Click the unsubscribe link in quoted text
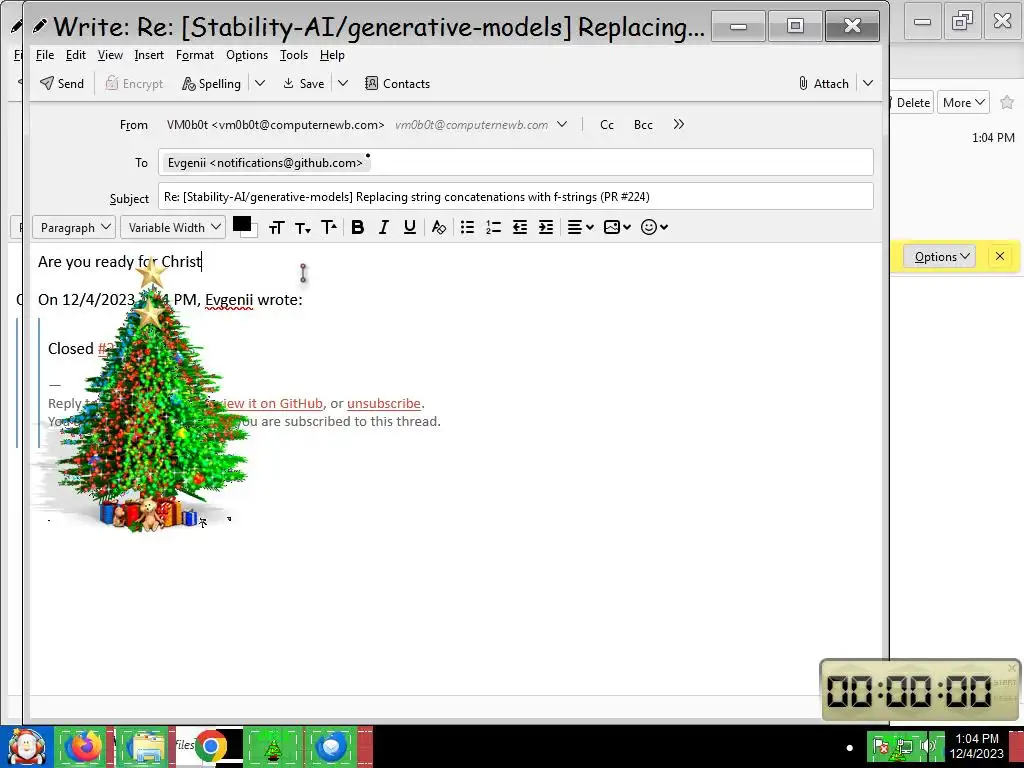Image resolution: width=1024 pixels, height=768 pixels. coord(383,404)
